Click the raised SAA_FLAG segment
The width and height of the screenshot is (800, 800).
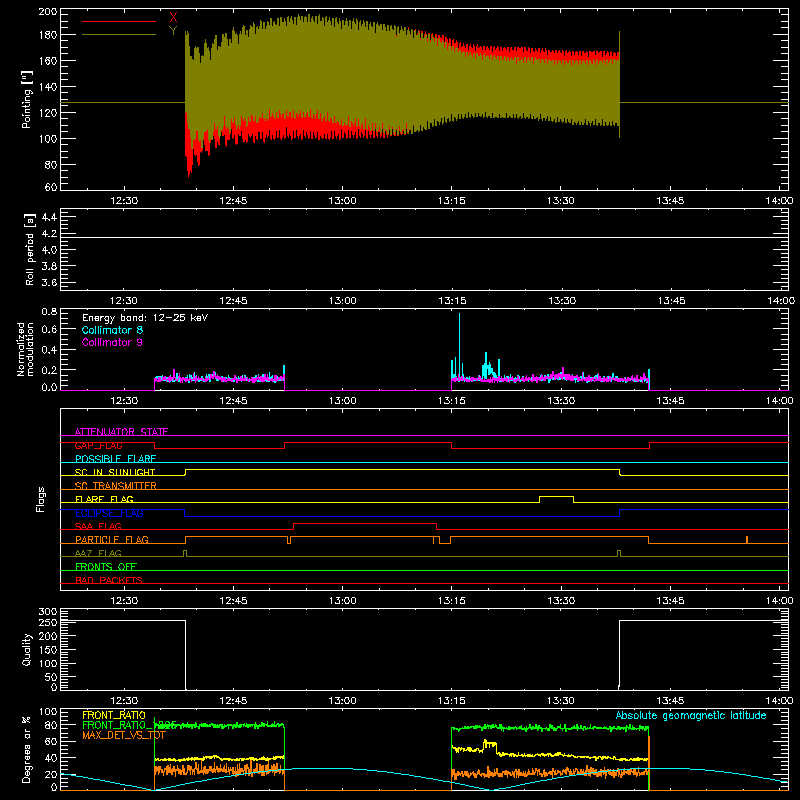[x=365, y=523]
